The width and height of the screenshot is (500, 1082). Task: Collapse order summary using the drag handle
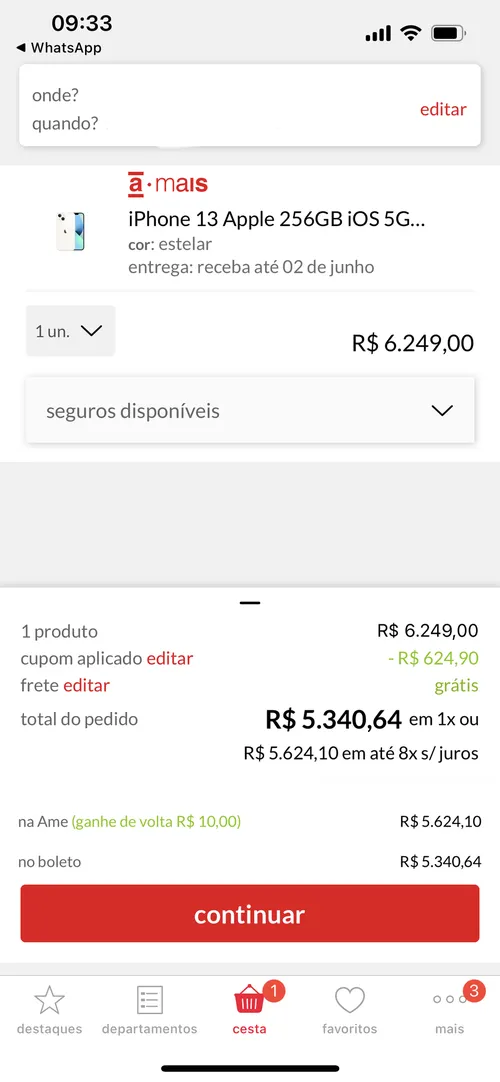(x=250, y=603)
